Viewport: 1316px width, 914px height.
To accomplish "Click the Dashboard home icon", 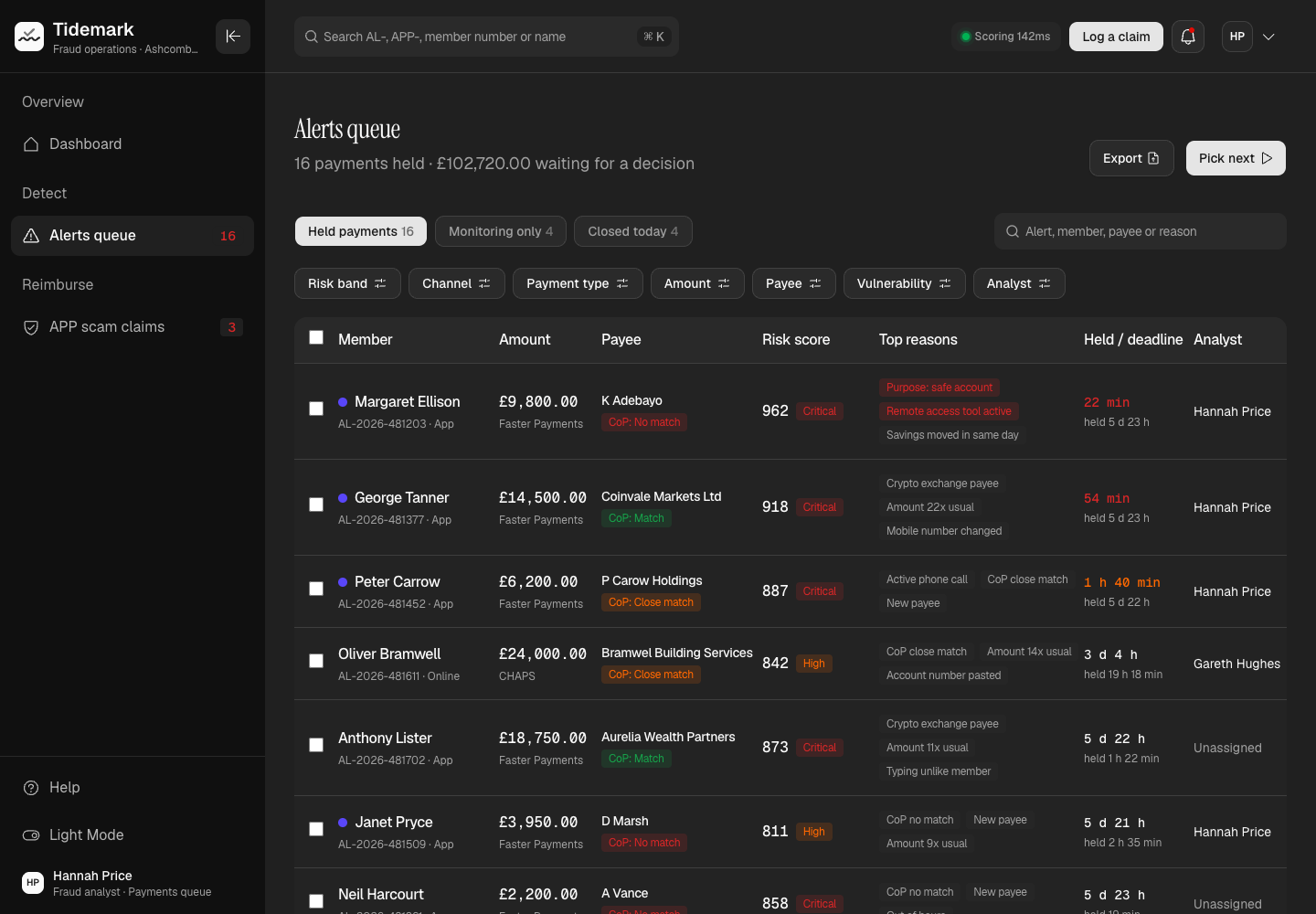I will tap(31, 144).
